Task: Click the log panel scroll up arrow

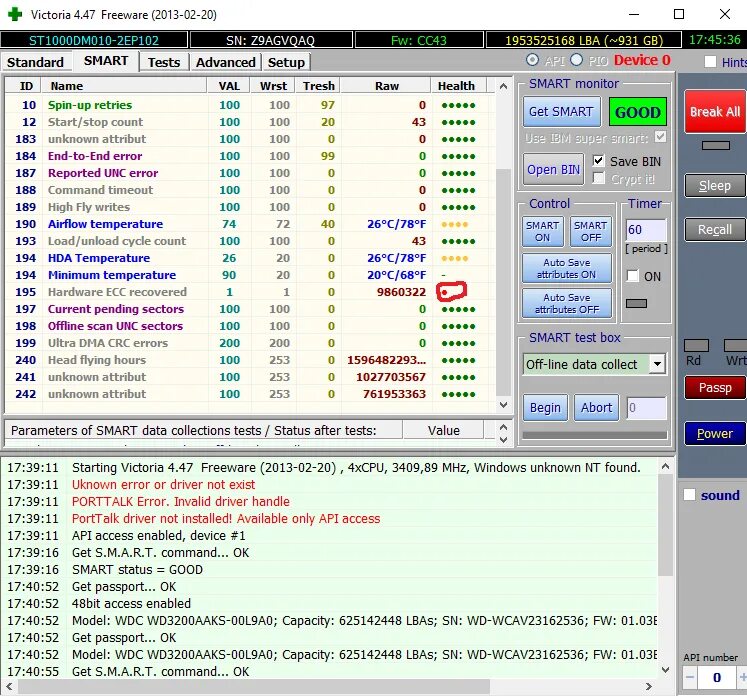Action: (666, 467)
